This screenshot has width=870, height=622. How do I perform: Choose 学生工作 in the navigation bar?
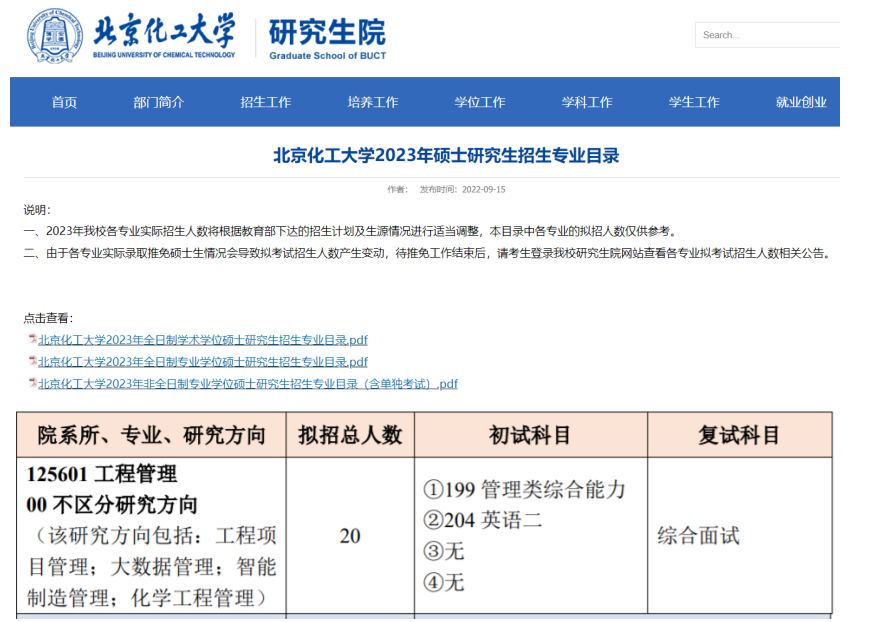(x=694, y=102)
